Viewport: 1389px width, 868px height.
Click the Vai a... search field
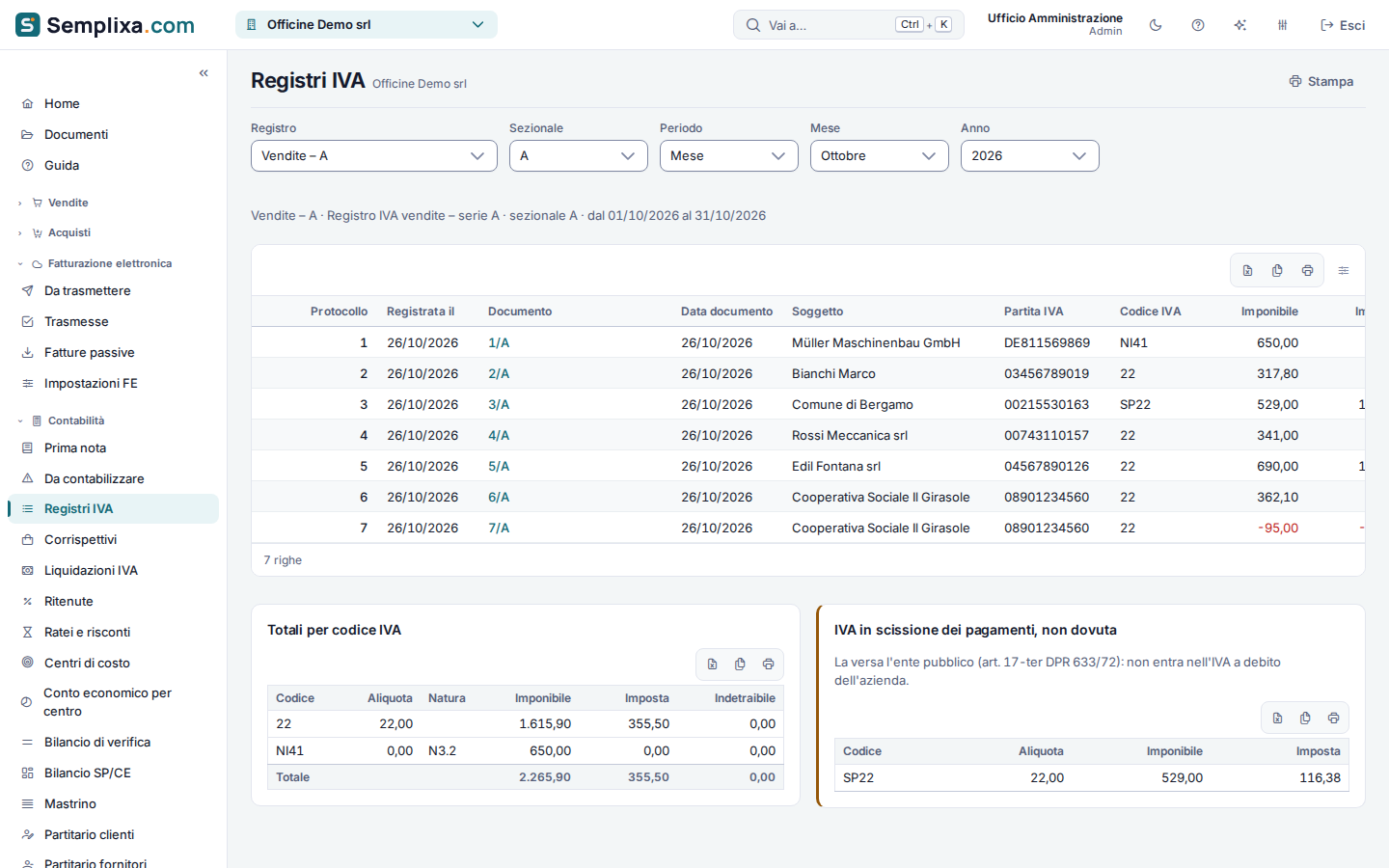pos(849,25)
